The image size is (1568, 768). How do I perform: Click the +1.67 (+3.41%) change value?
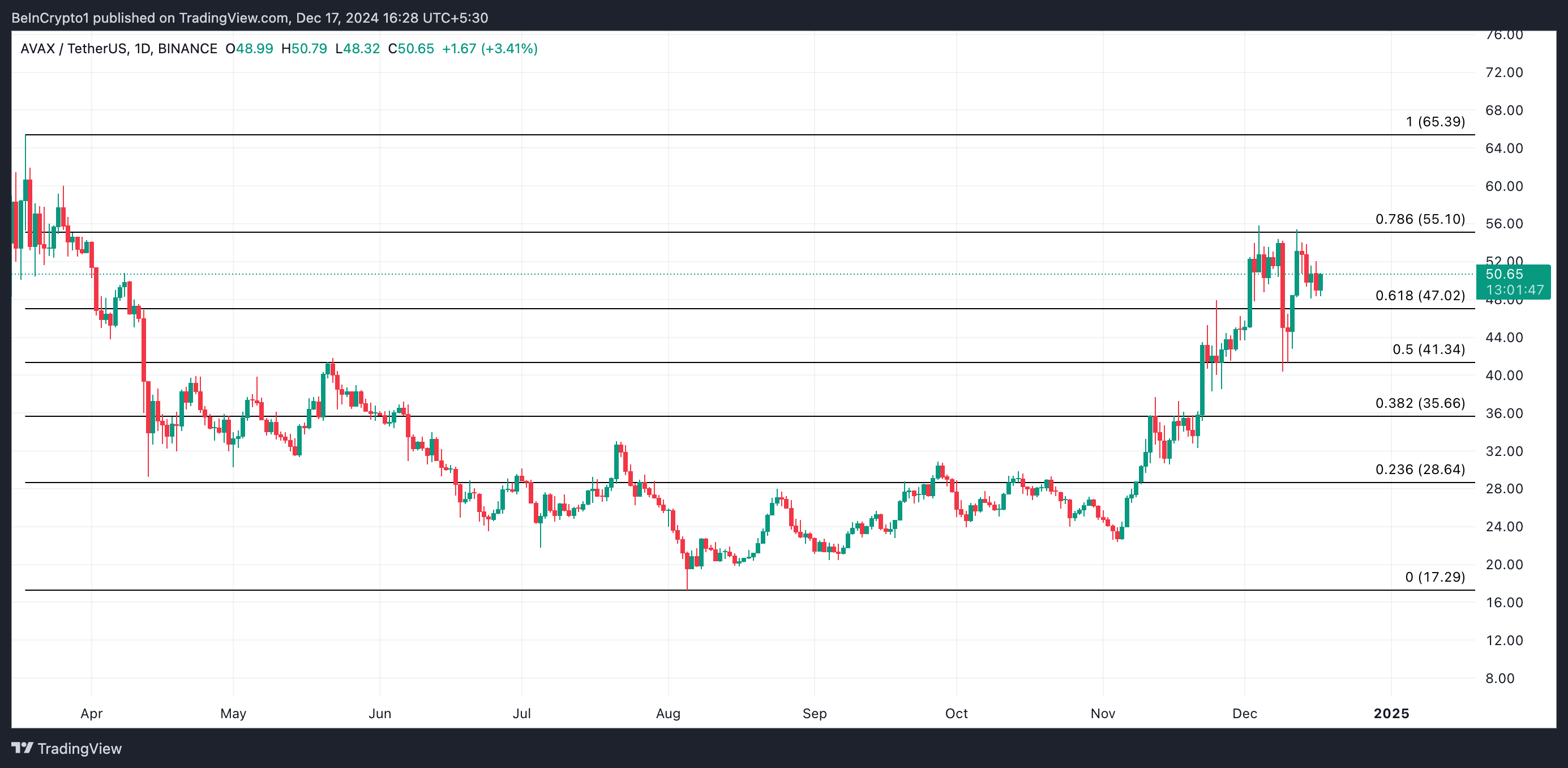point(490,49)
